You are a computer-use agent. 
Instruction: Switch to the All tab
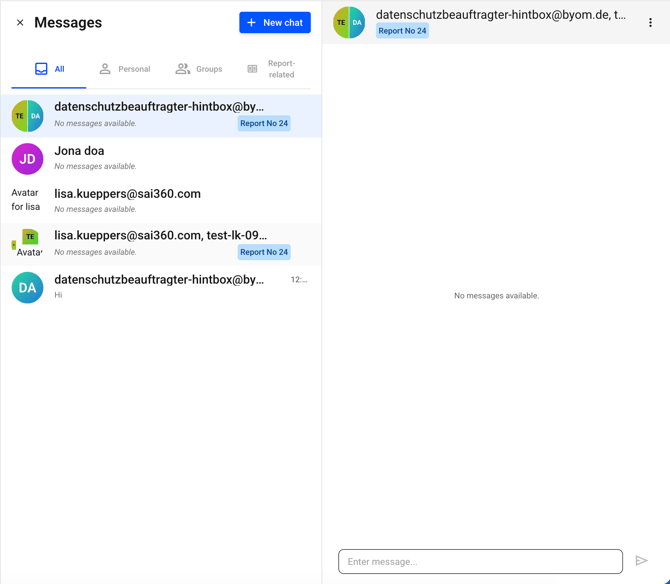pyautogui.click(x=49, y=69)
